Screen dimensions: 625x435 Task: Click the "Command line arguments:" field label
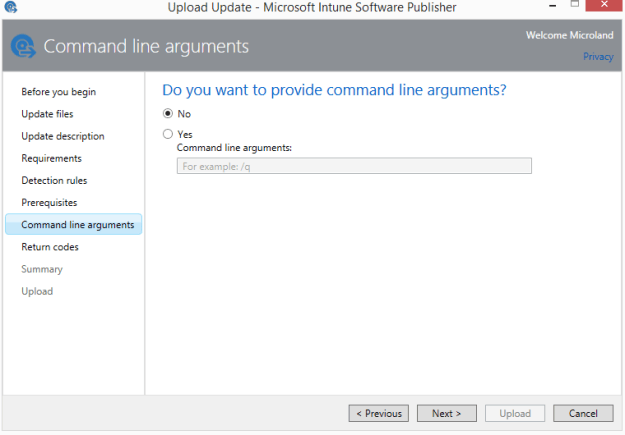point(234,148)
